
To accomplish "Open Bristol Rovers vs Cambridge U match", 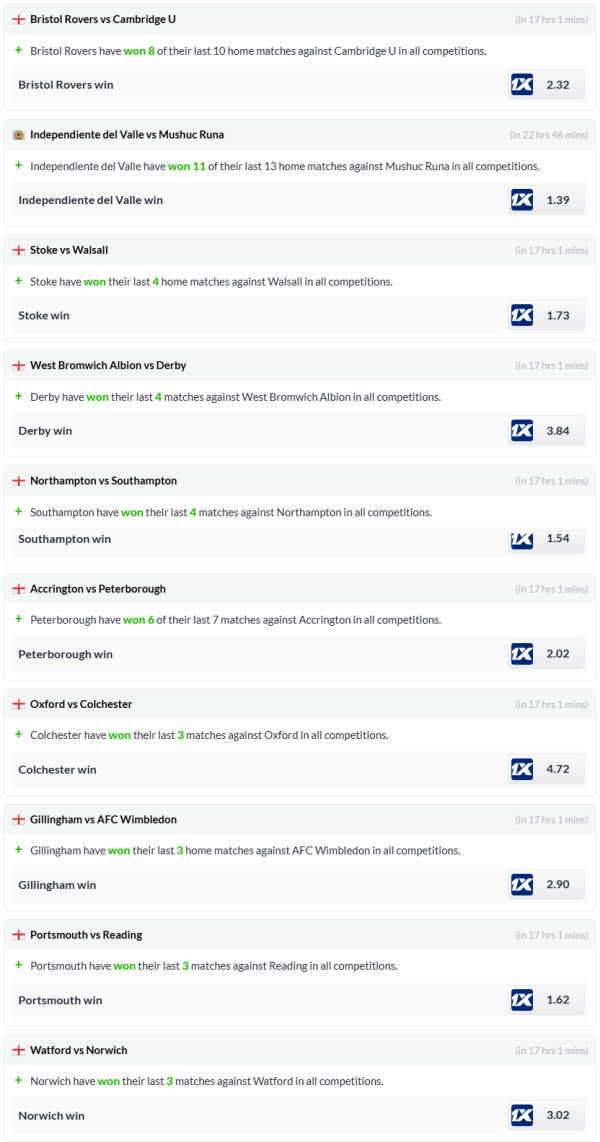I will coord(103,19).
